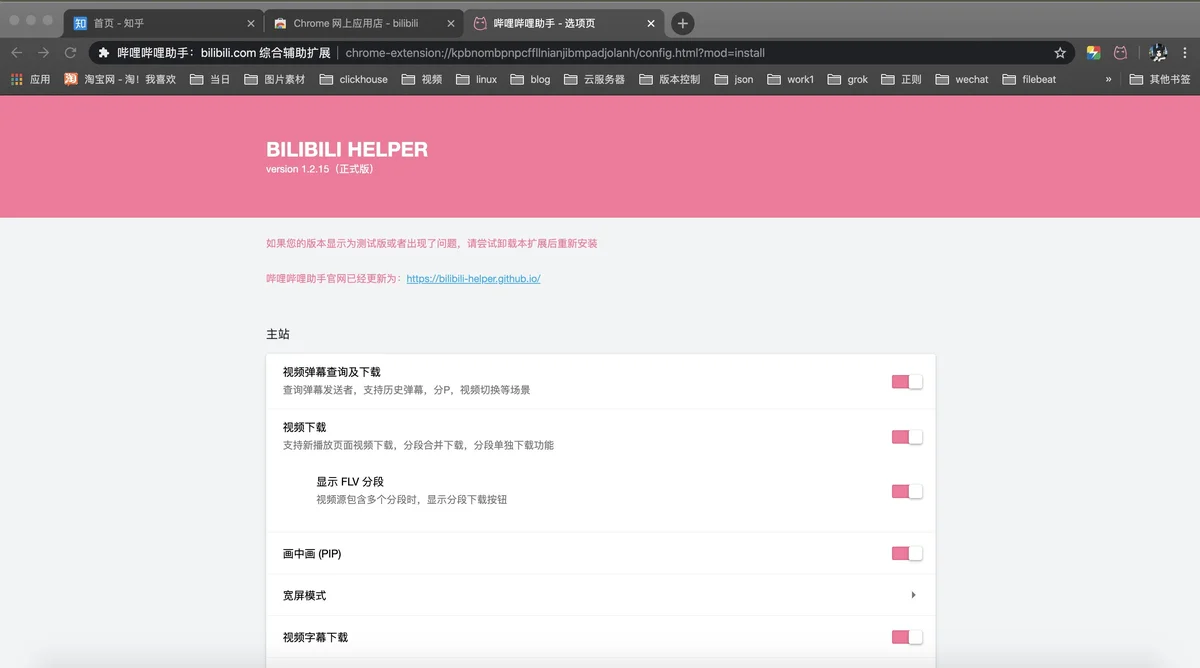Open the wechat bookmark folder
Image resolution: width=1200 pixels, height=668 pixels.
point(961,79)
